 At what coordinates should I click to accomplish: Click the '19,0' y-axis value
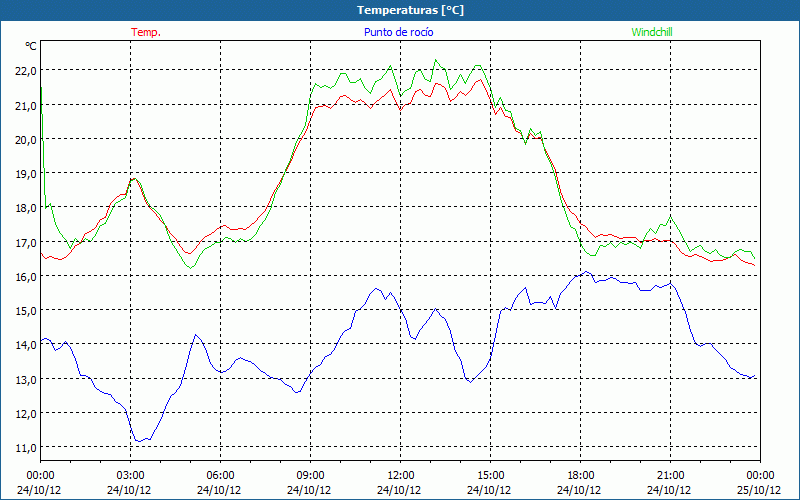(26, 173)
